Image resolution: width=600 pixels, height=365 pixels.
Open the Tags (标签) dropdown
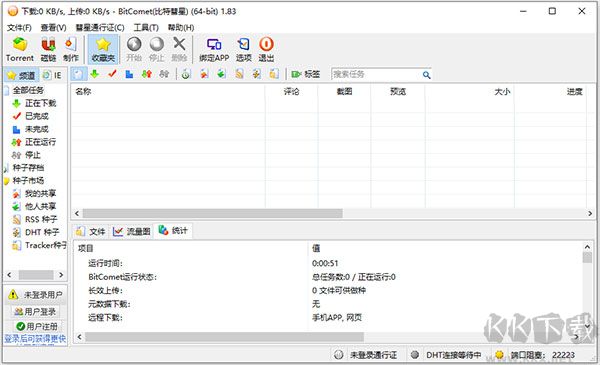[306, 74]
